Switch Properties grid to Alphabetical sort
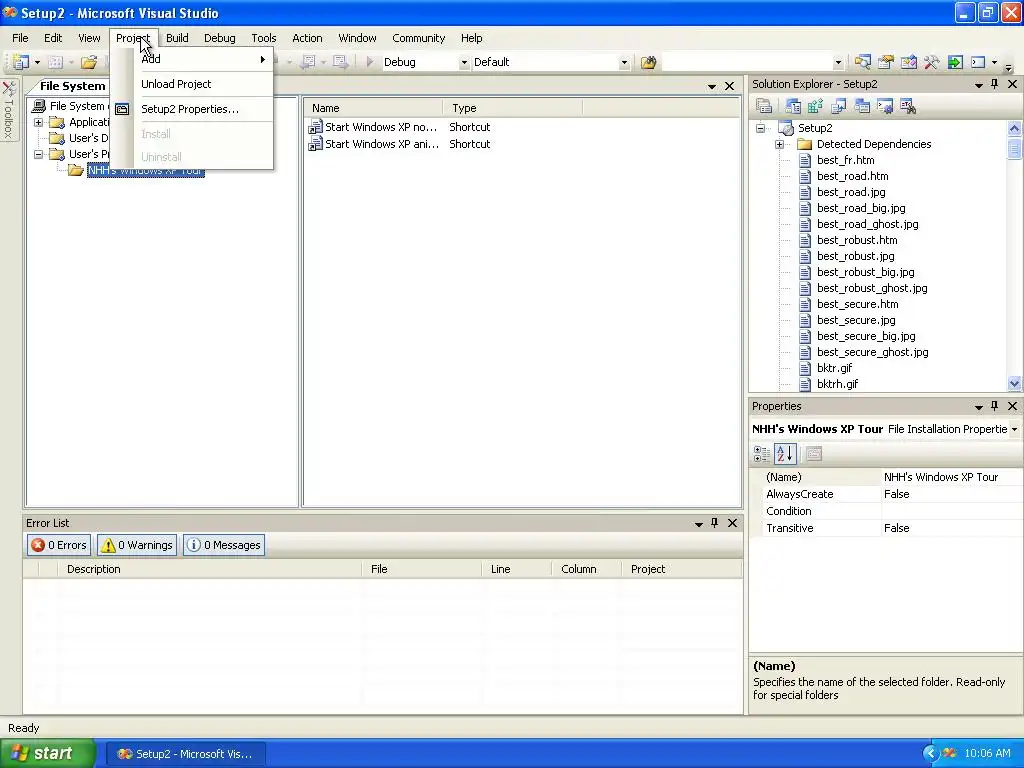 pyautogui.click(x=785, y=454)
